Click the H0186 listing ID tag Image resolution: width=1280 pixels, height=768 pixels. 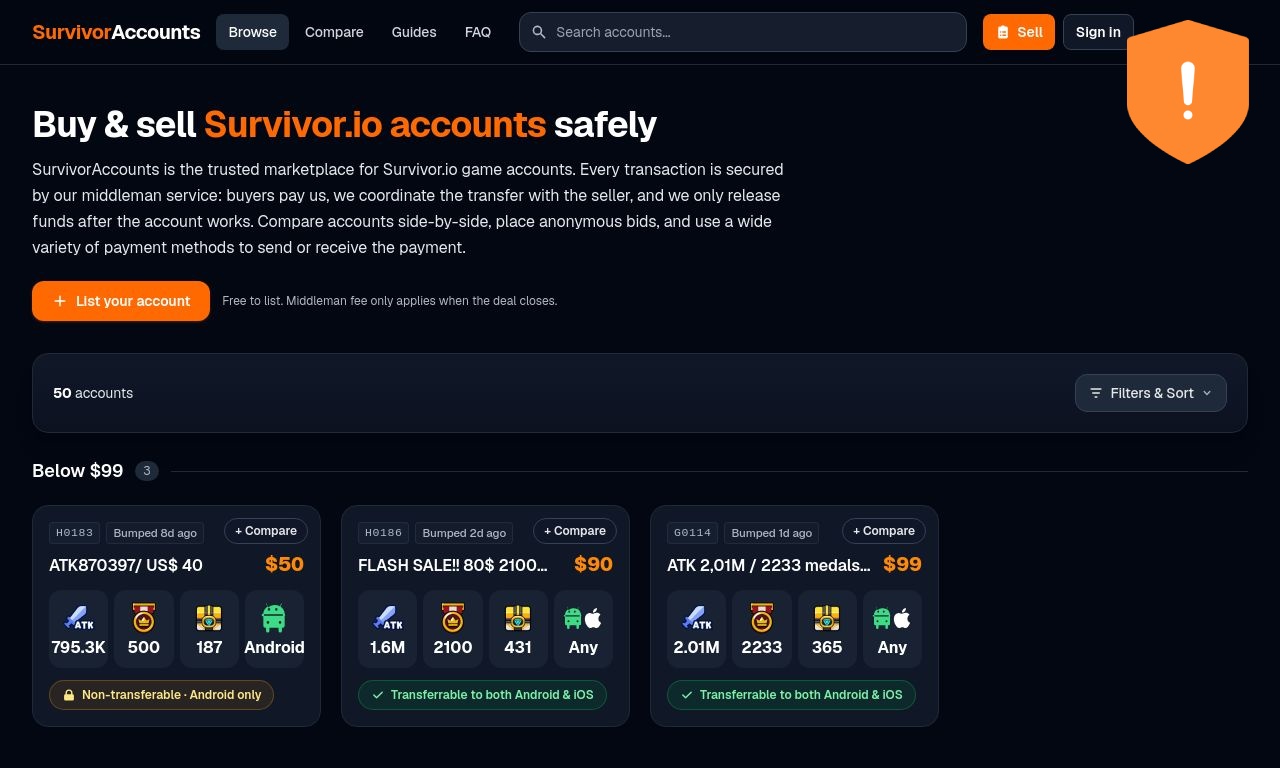tap(383, 533)
